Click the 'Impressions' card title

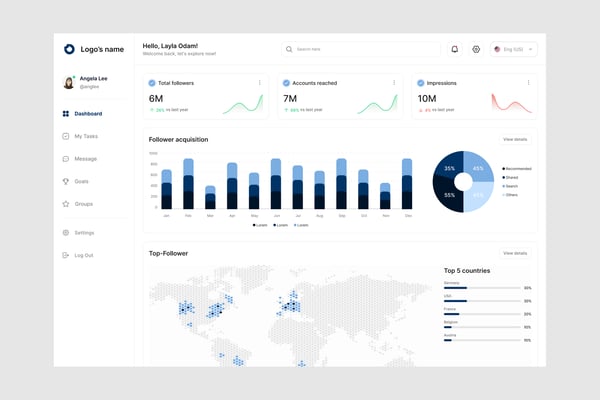pos(442,83)
